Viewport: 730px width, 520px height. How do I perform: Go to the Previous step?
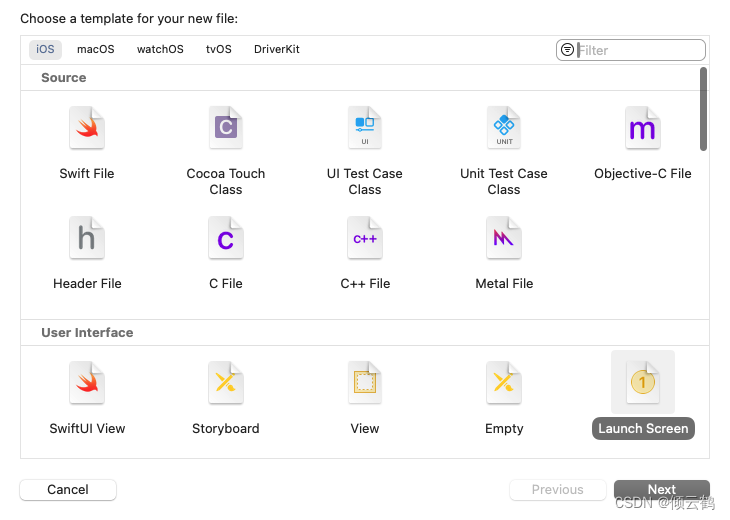558,490
